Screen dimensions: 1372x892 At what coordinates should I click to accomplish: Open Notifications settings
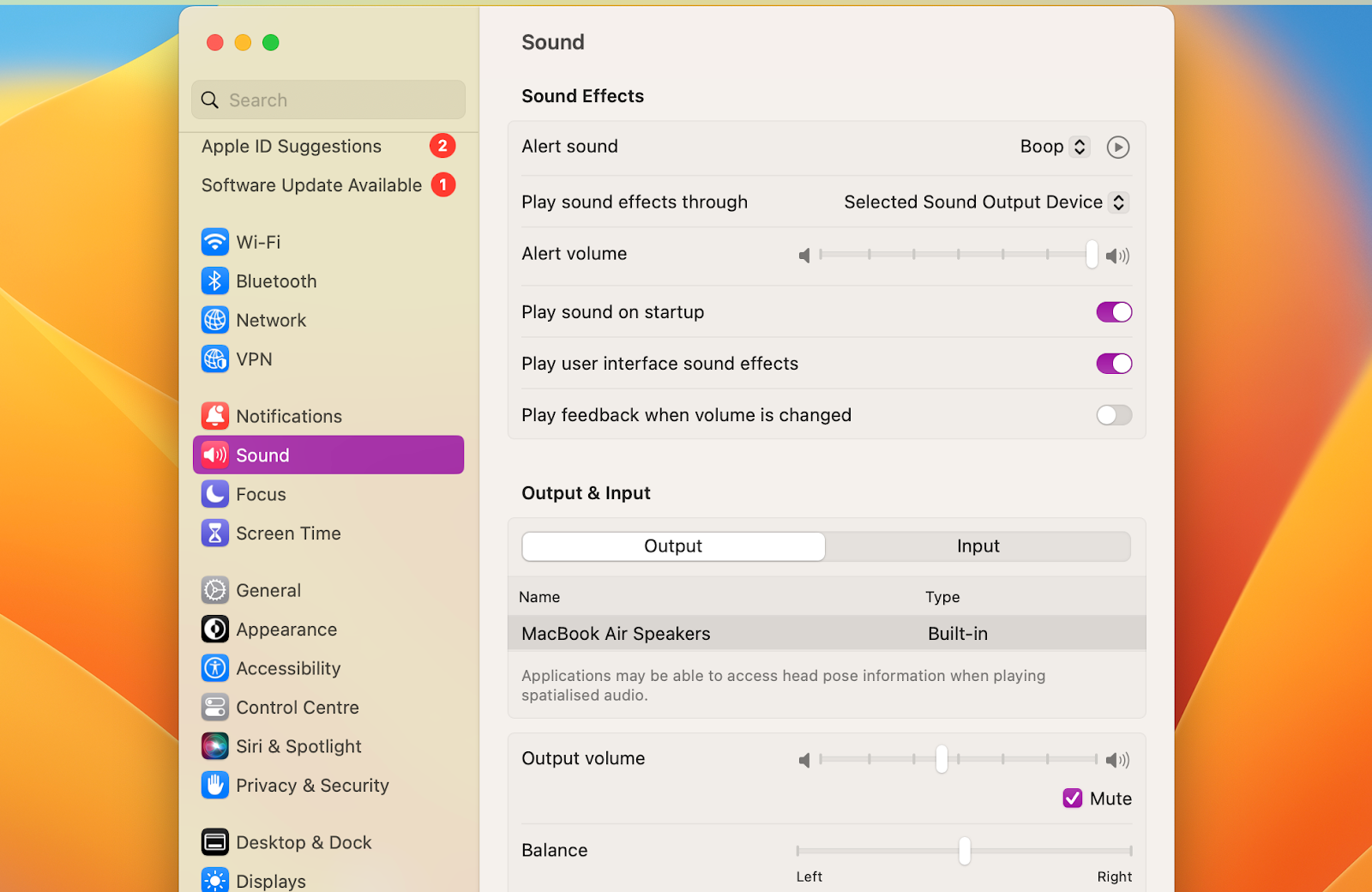[214, 415]
